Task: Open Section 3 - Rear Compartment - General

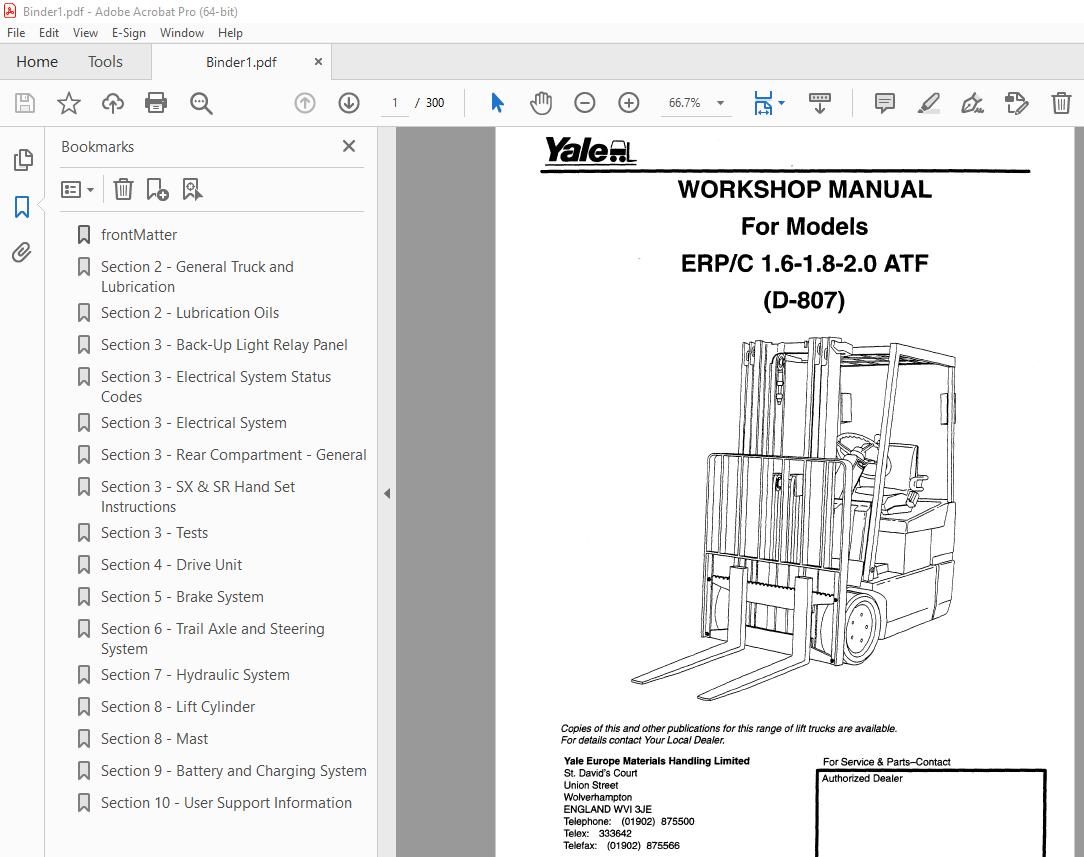Action: click(x=234, y=455)
